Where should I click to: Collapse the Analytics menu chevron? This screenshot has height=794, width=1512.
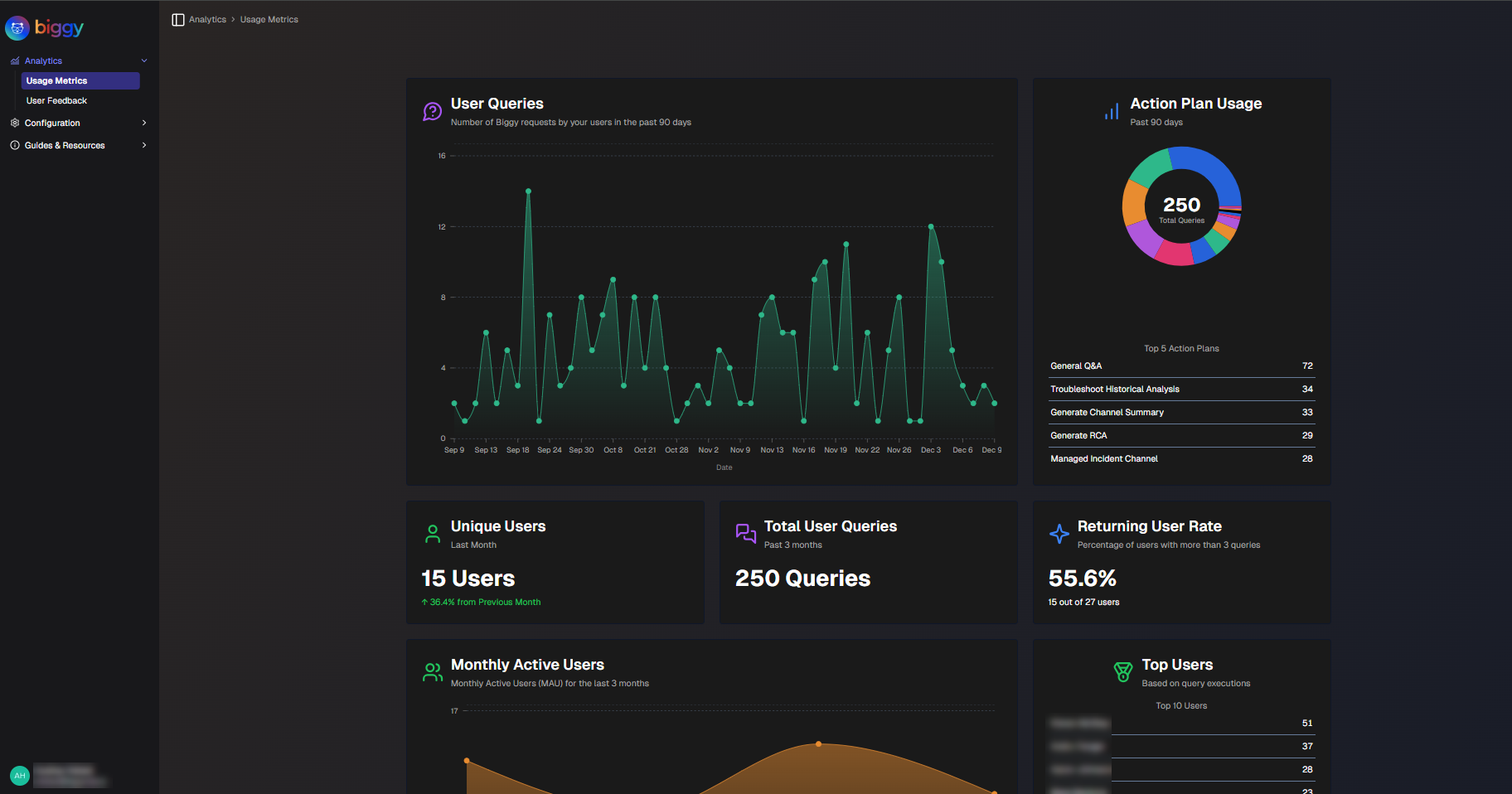(144, 61)
